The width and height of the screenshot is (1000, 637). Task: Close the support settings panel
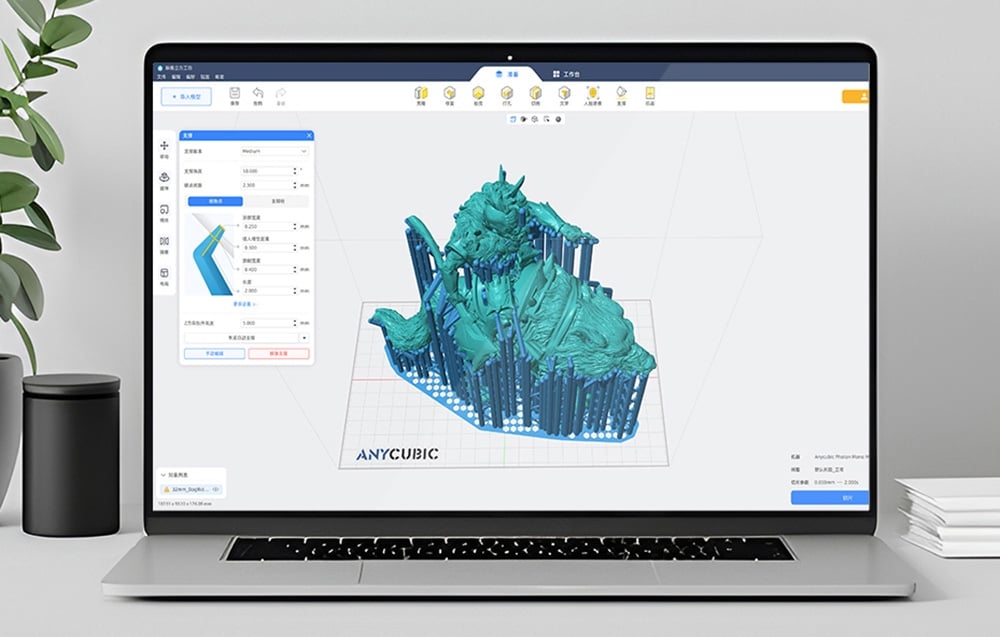pos(309,135)
